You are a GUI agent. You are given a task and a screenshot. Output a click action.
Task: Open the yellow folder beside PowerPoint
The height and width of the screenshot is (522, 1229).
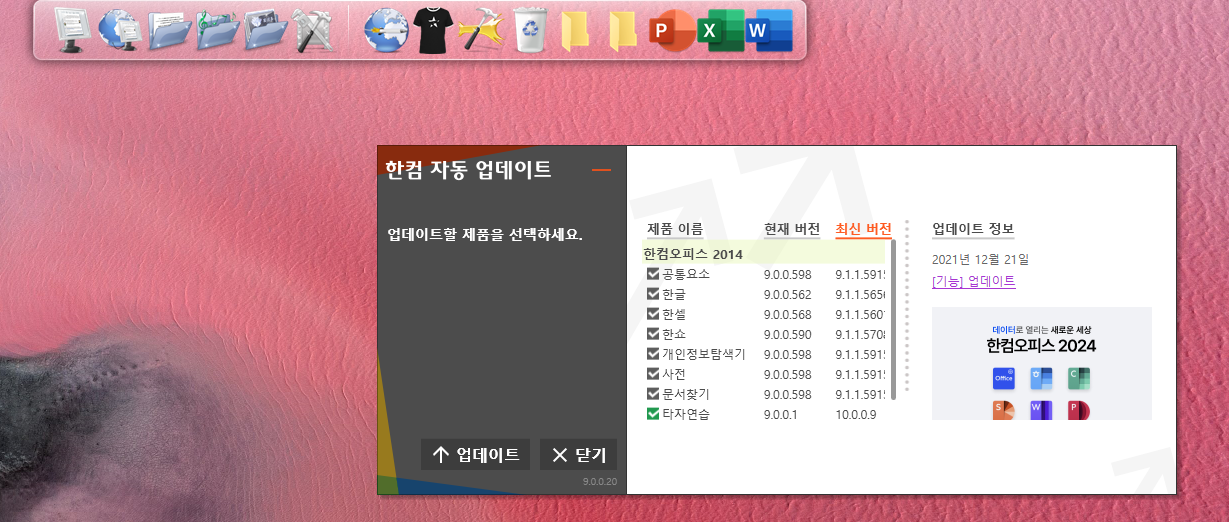coord(622,31)
